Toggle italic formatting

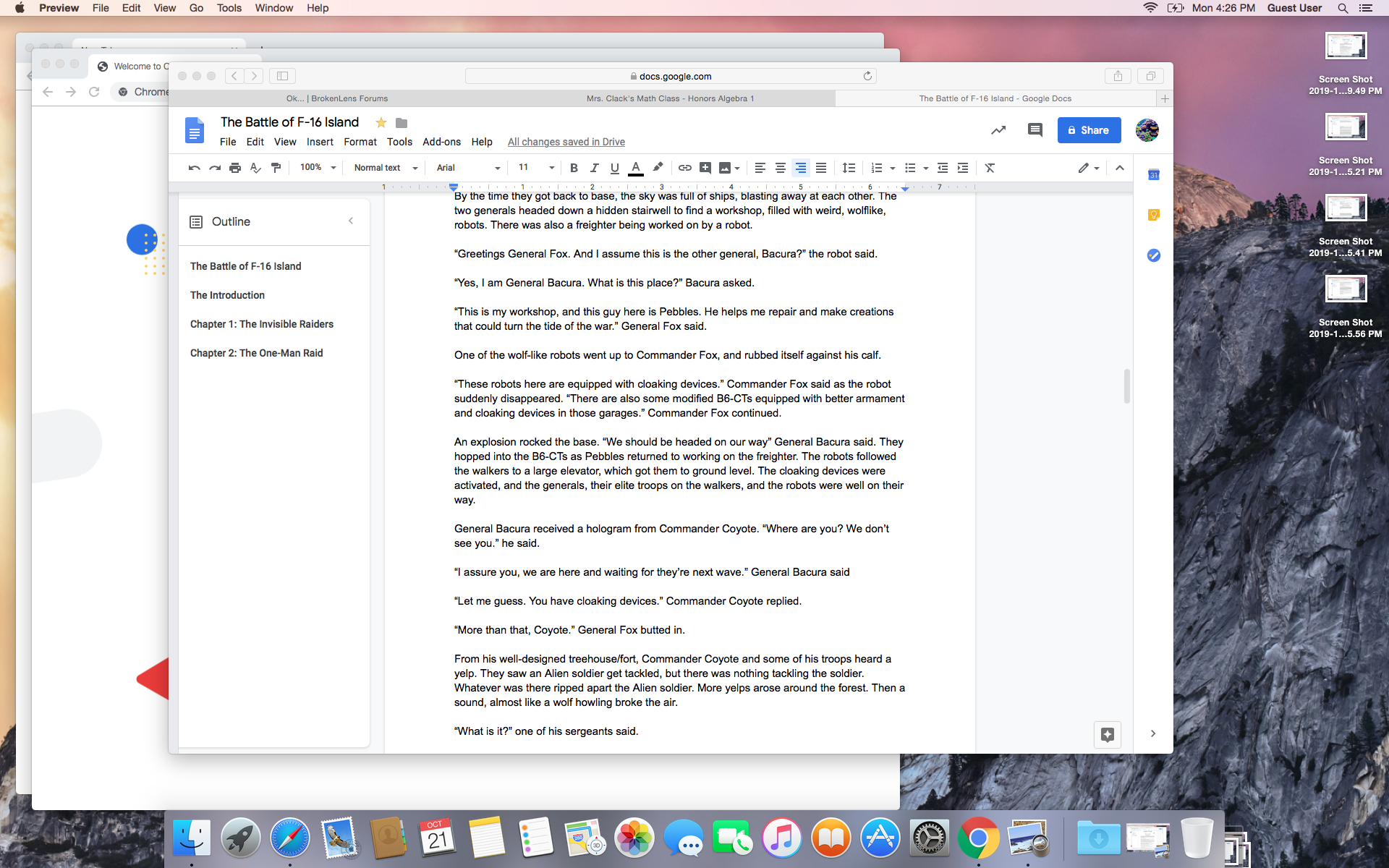[x=594, y=168]
